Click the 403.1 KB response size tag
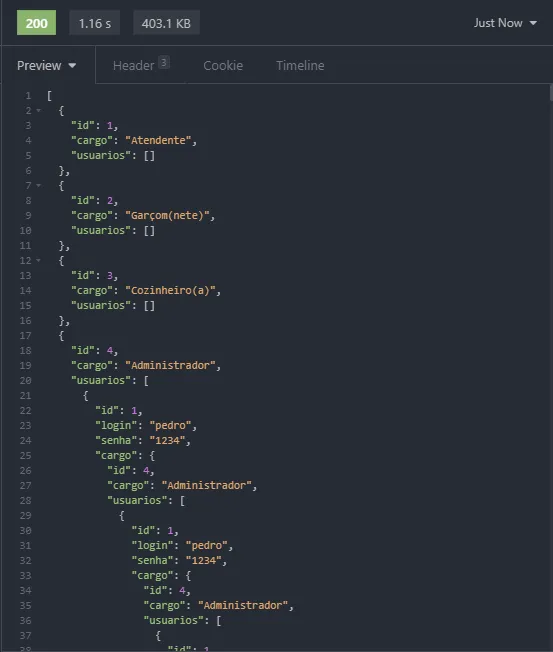553x652 pixels. pyautogui.click(x=166, y=23)
